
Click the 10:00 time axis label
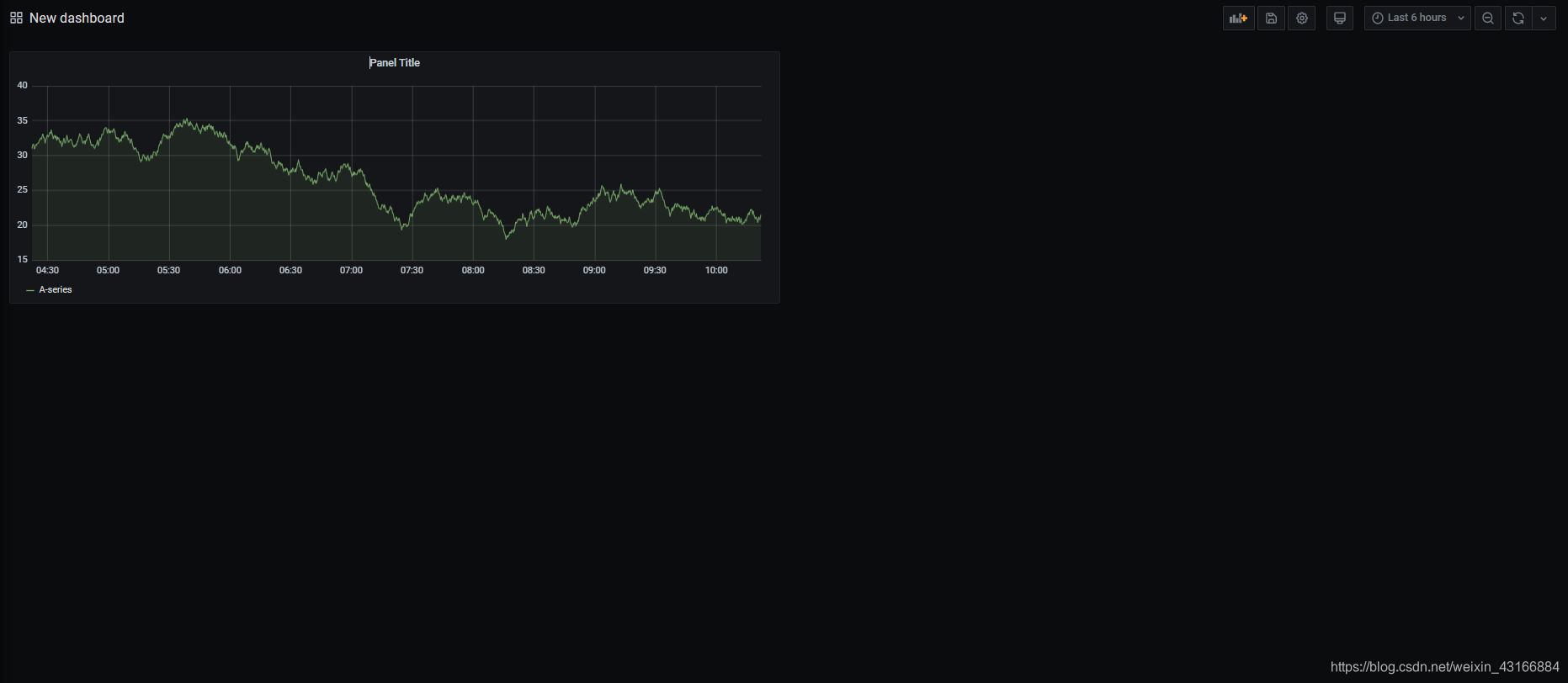coord(716,270)
